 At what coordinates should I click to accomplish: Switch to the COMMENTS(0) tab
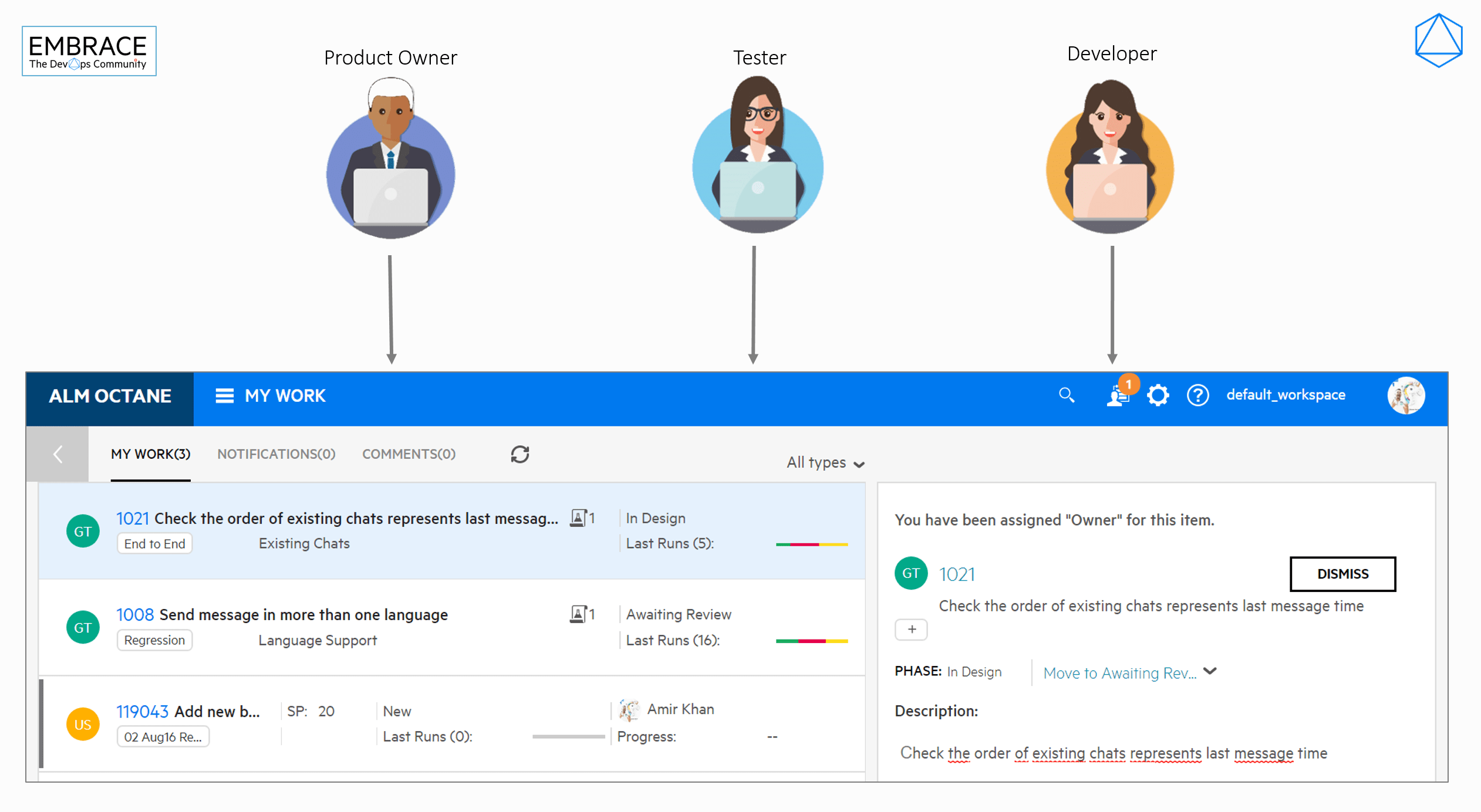[409, 454]
